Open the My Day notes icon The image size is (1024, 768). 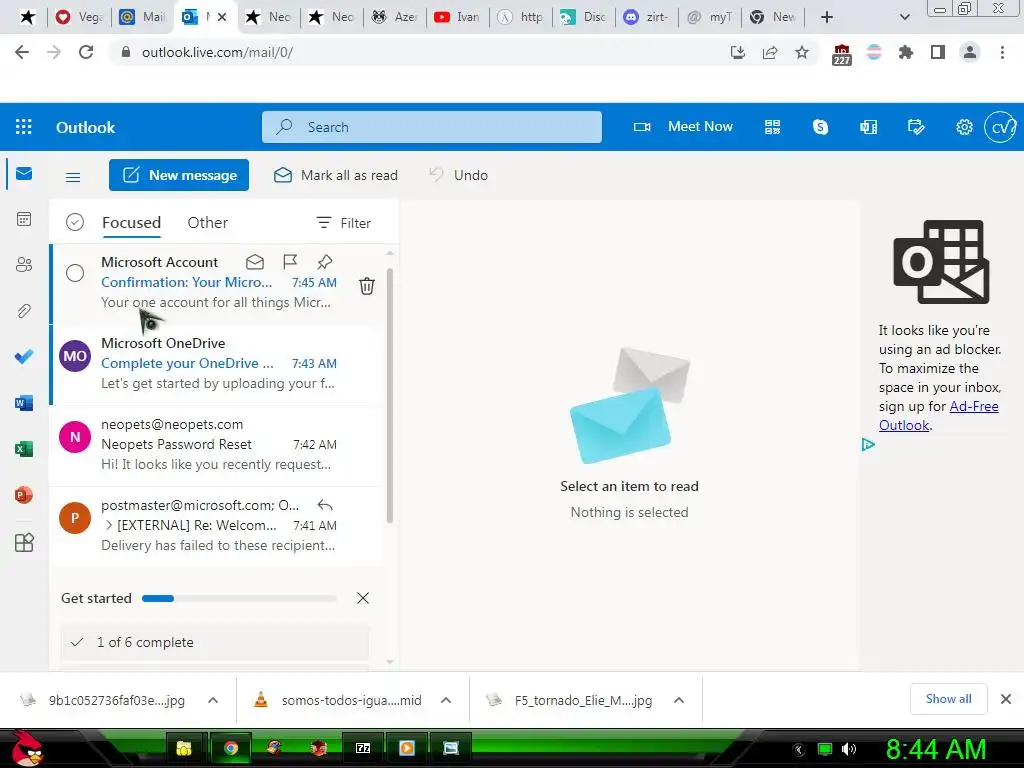[916, 127]
